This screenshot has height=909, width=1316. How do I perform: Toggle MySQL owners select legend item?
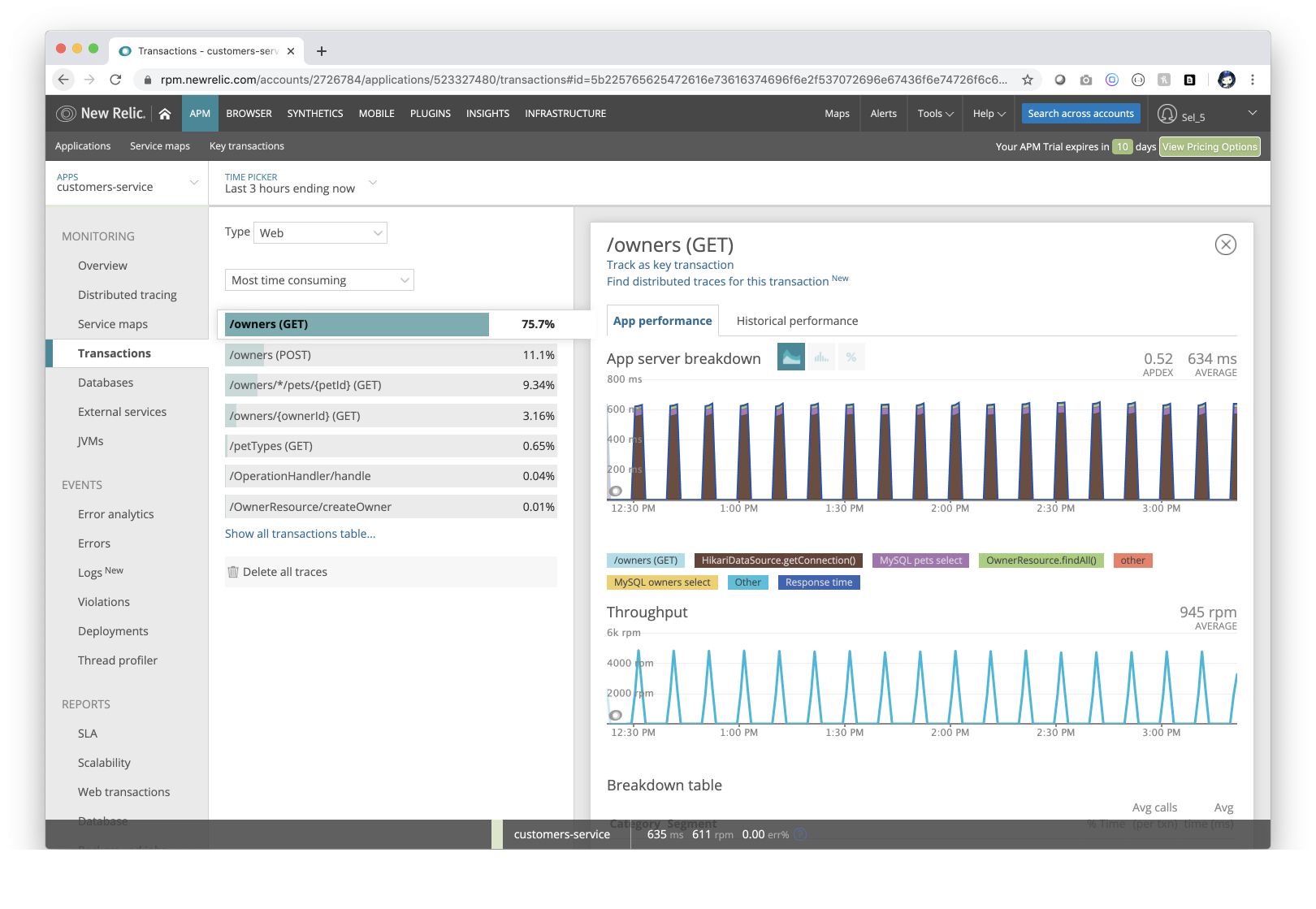(662, 582)
